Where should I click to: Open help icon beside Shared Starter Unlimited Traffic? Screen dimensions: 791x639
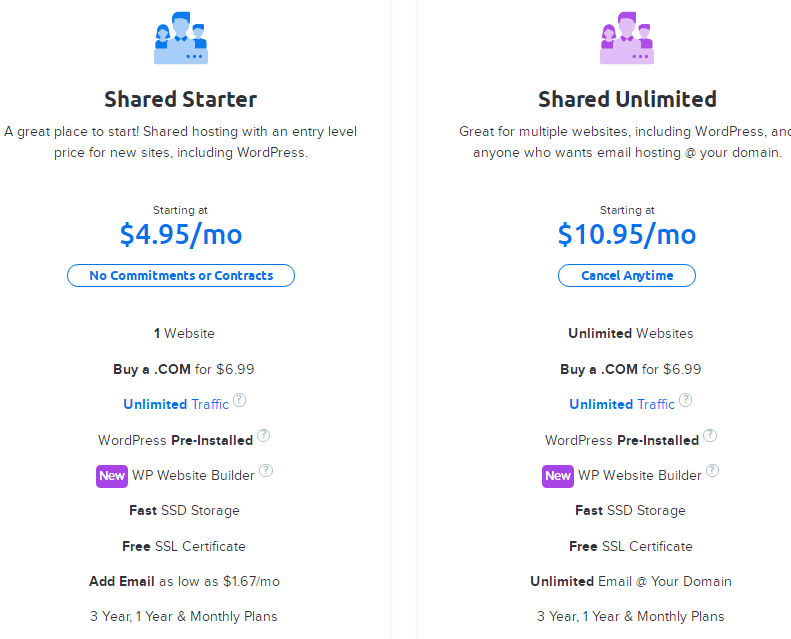pos(240,401)
